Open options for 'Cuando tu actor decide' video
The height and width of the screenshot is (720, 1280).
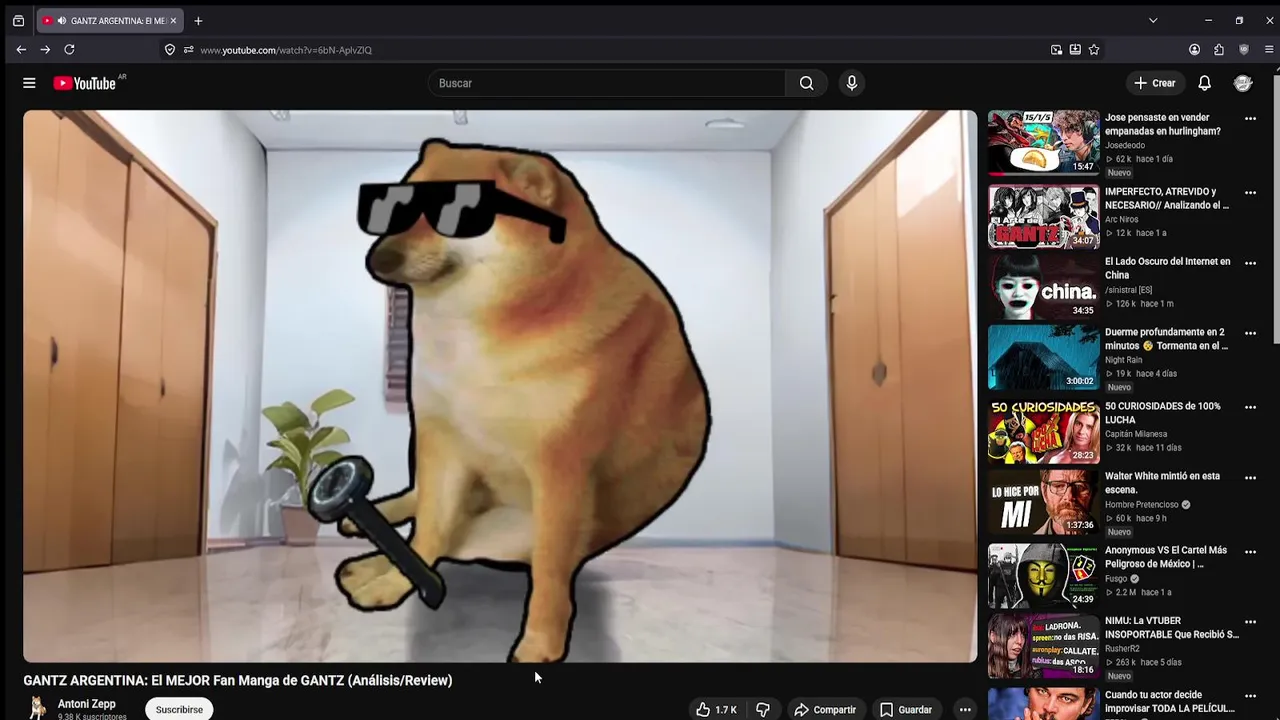[1250, 696]
